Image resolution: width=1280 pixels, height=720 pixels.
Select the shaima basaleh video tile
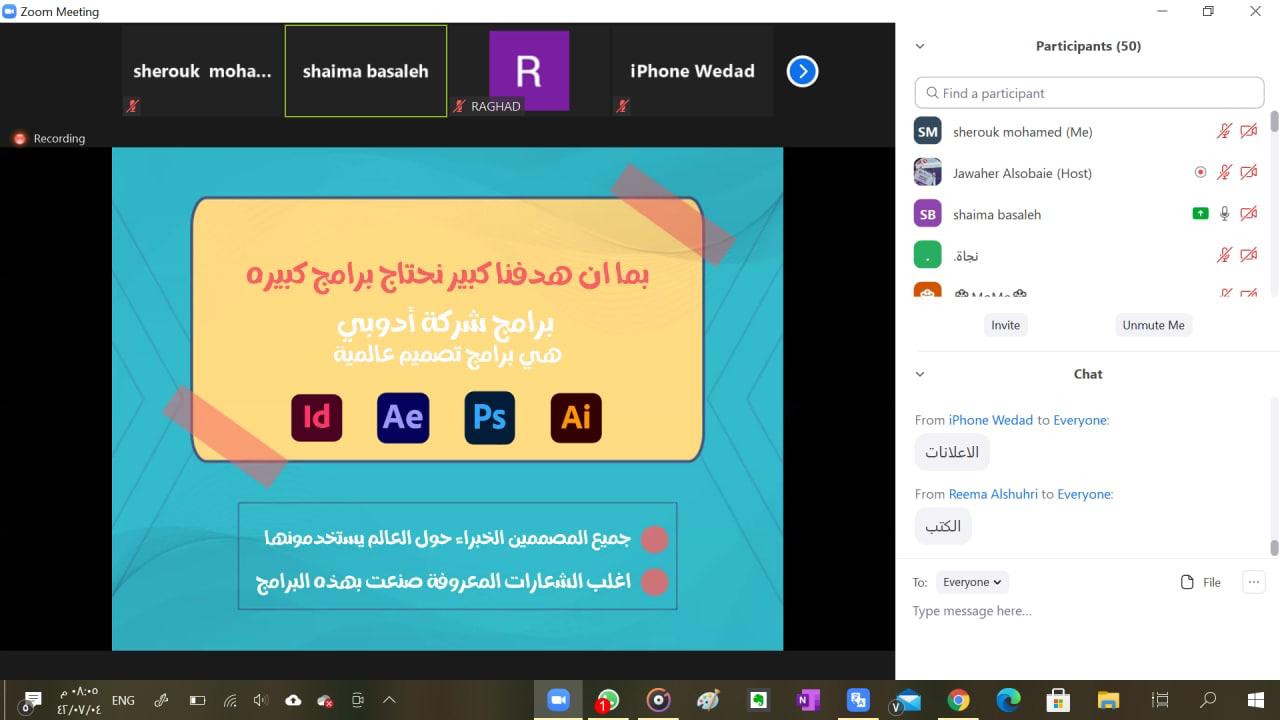click(365, 71)
